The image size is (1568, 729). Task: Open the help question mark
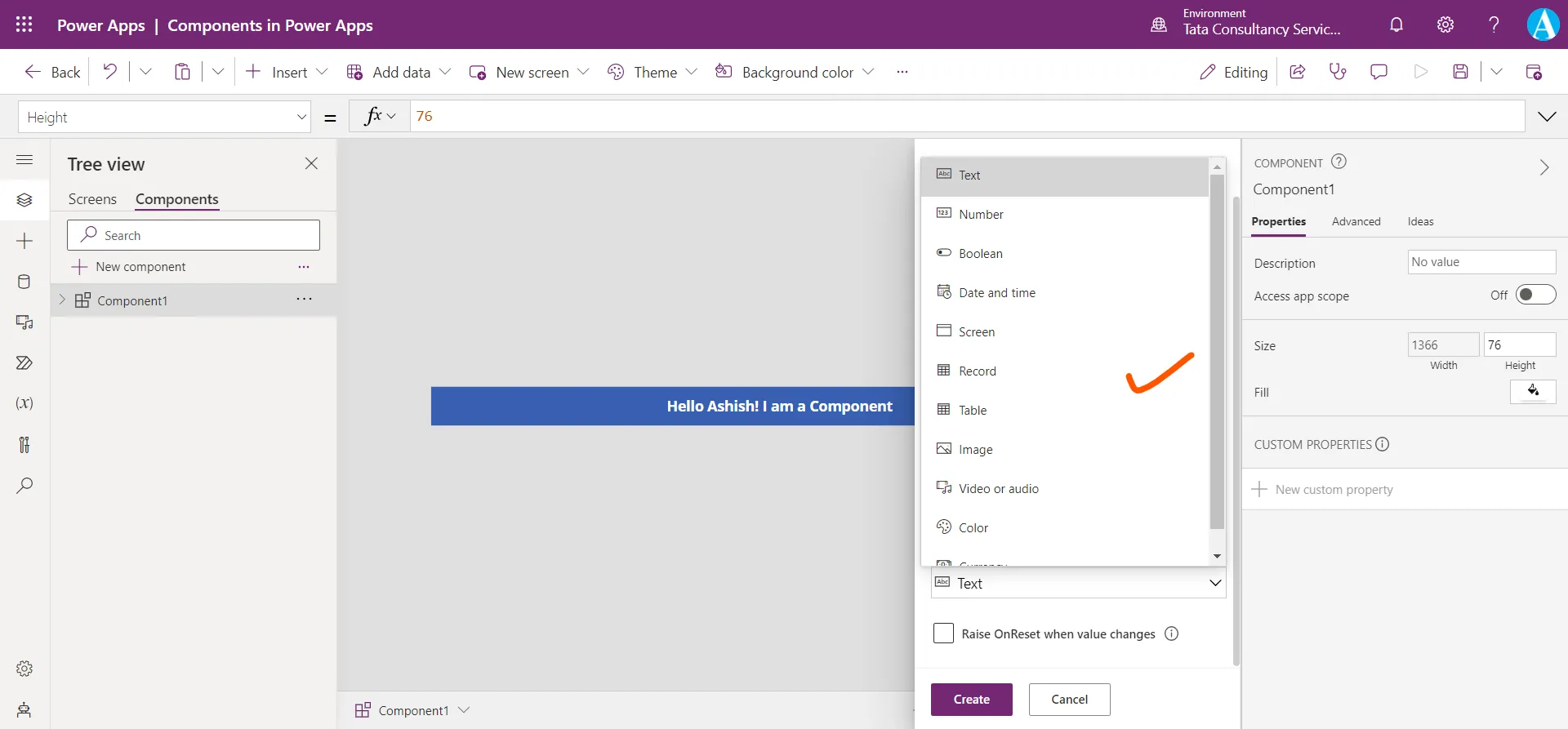(1494, 24)
